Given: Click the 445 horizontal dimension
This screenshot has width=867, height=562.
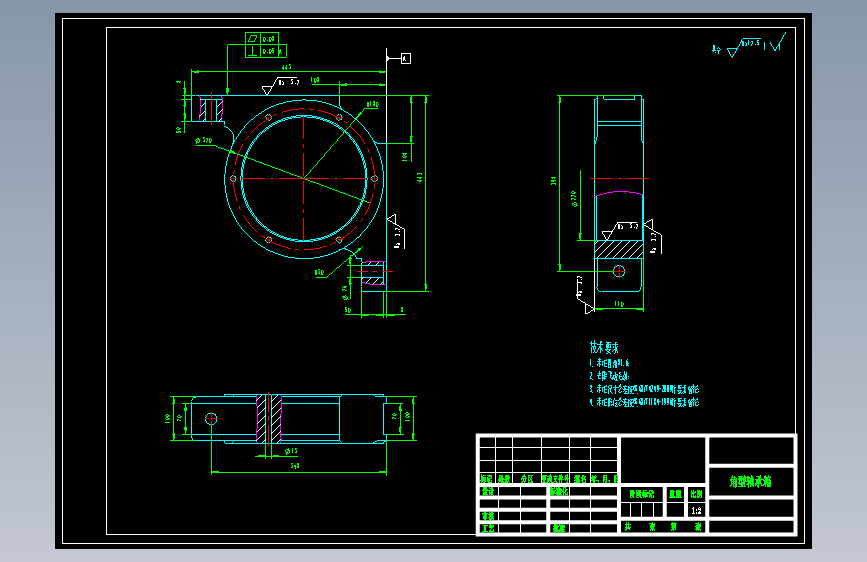Looking at the screenshot, I should (286, 67).
